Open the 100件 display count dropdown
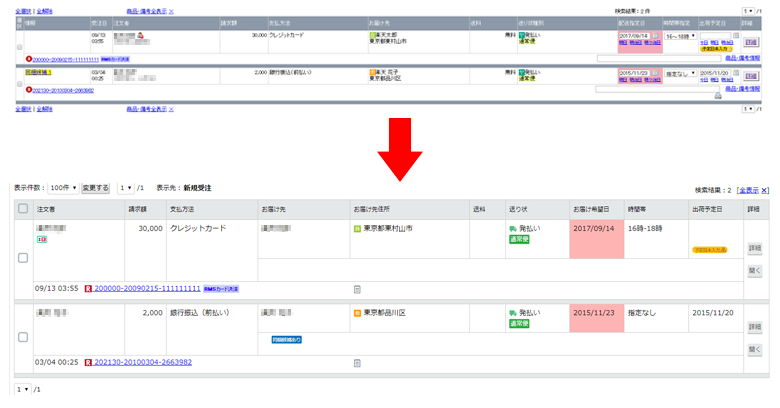 click(62, 188)
